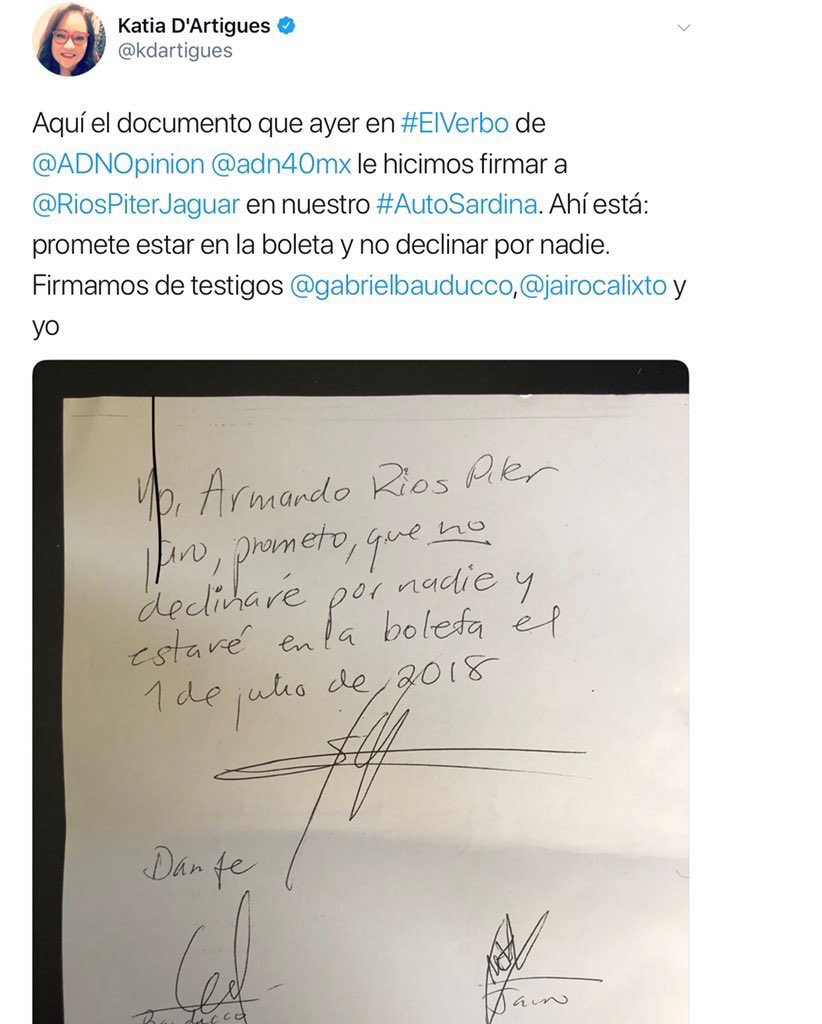
Task: Click the handwritten word 'Dante'
Action: click(198, 867)
